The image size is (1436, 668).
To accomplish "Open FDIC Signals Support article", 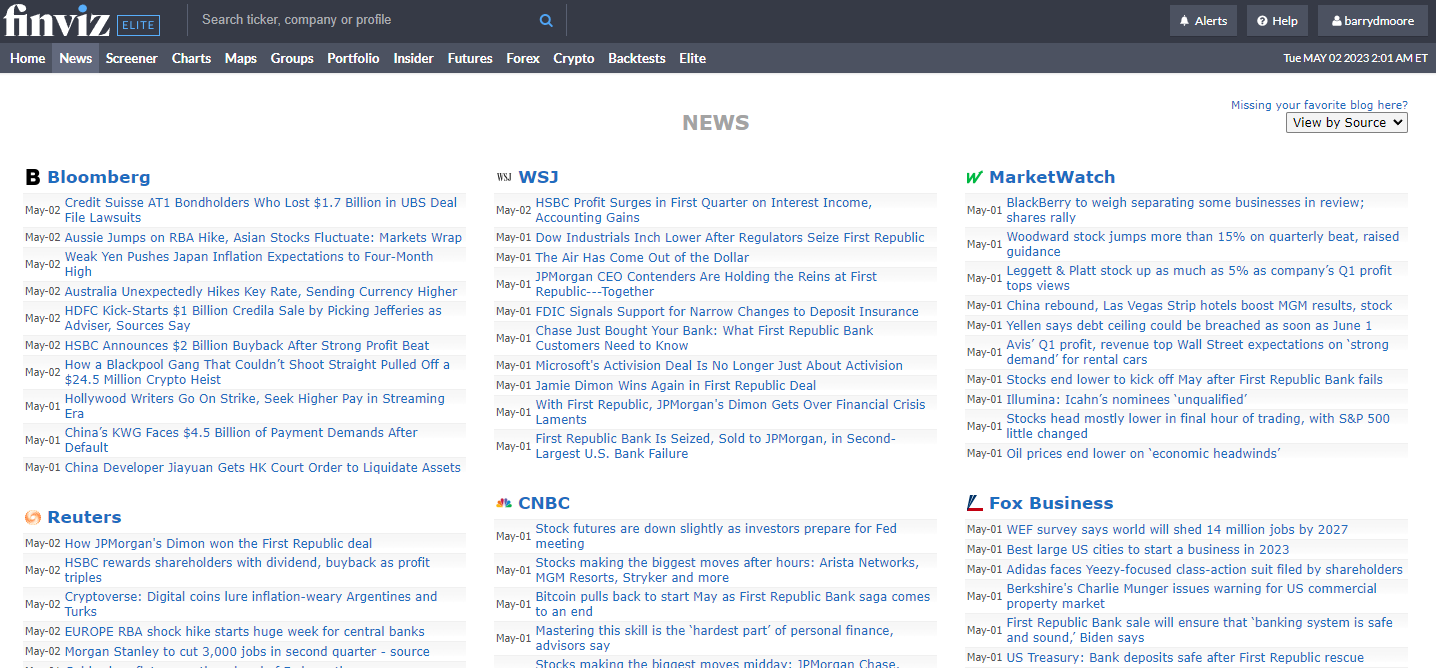I will click(727, 311).
